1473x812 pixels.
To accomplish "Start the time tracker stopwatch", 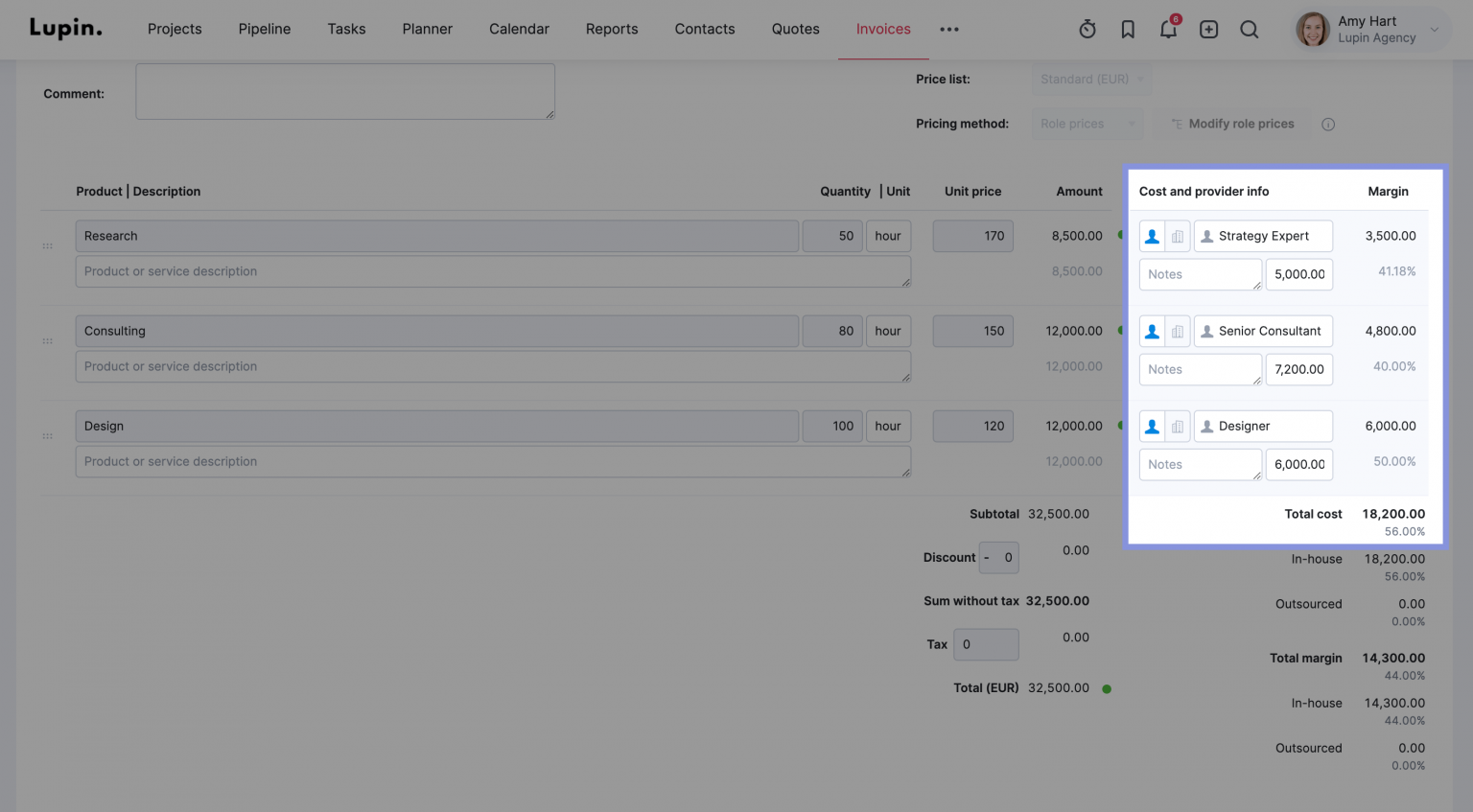I will point(1087,29).
